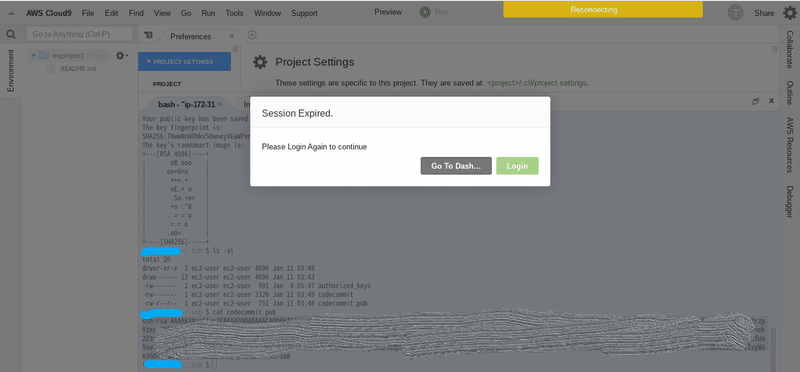The image size is (800, 372).
Task: Click the authorized_keys filename in terminal
Action: click(344, 286)
